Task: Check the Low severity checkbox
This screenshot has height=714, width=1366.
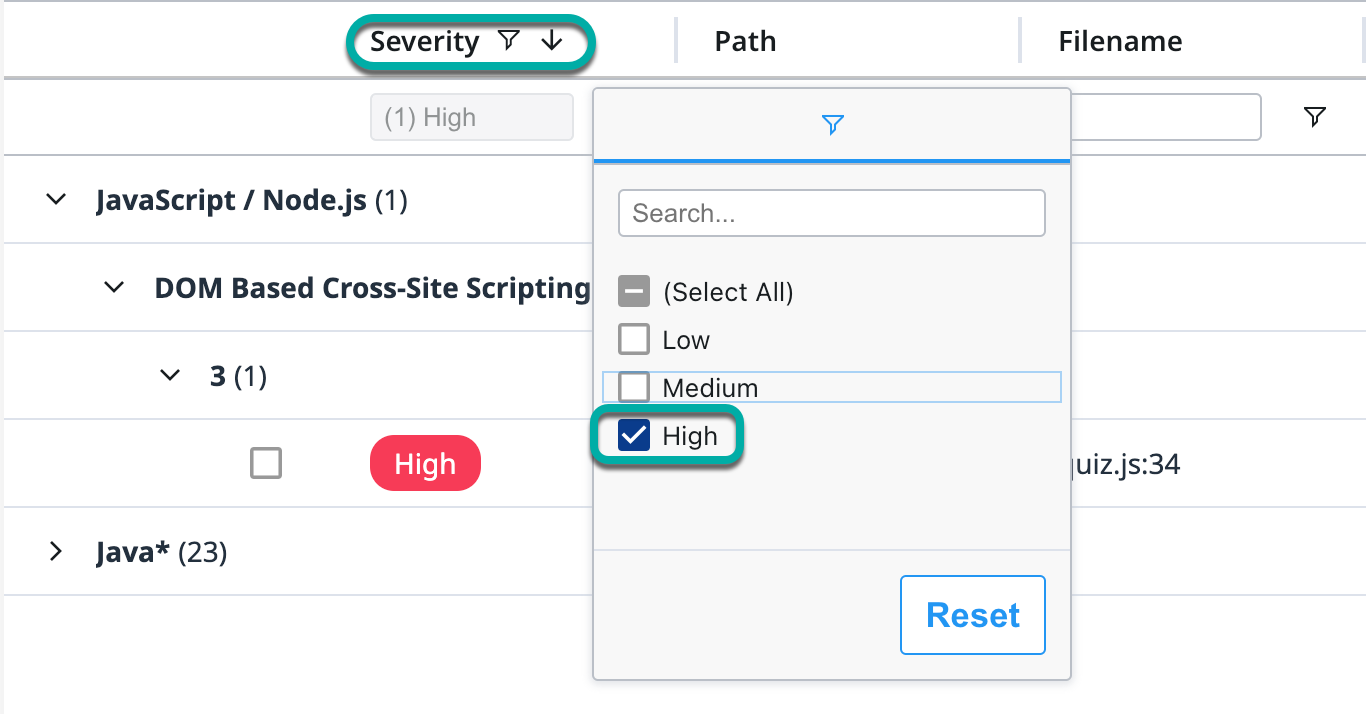Action: click(634, 340)
